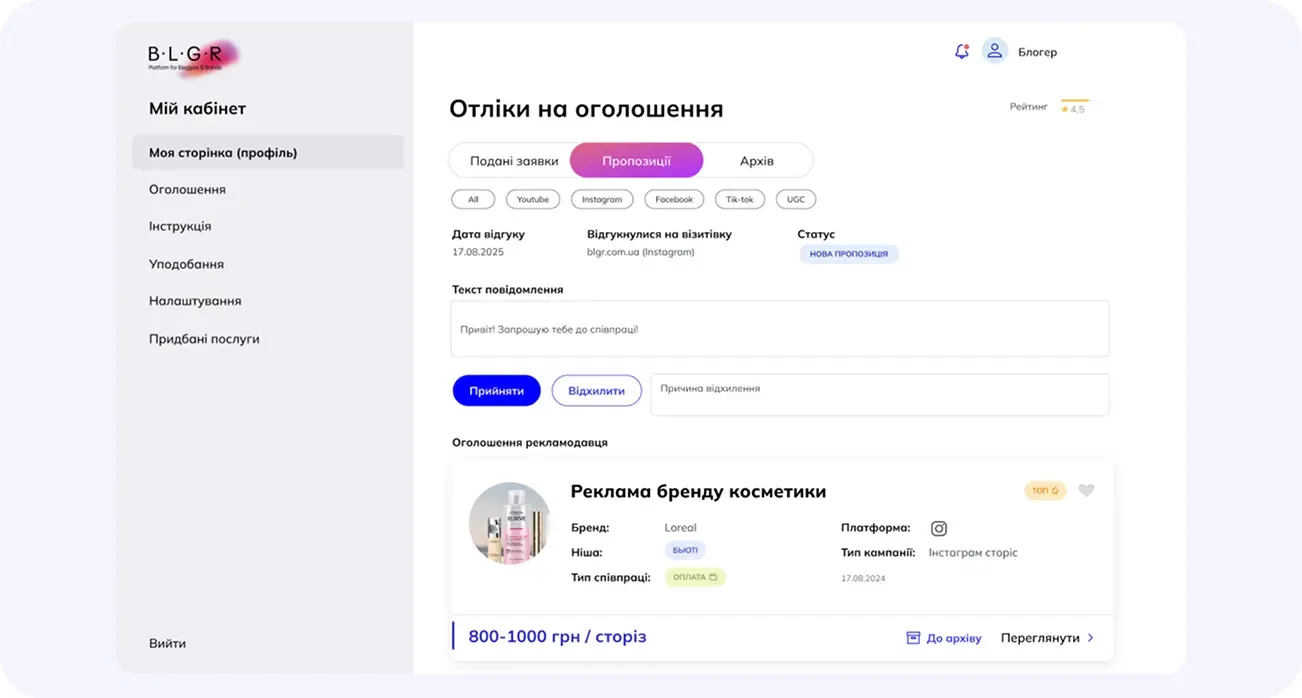Toggle the heart favorite icon on ad
The image size is (1302, 698).
(1086, 490)
